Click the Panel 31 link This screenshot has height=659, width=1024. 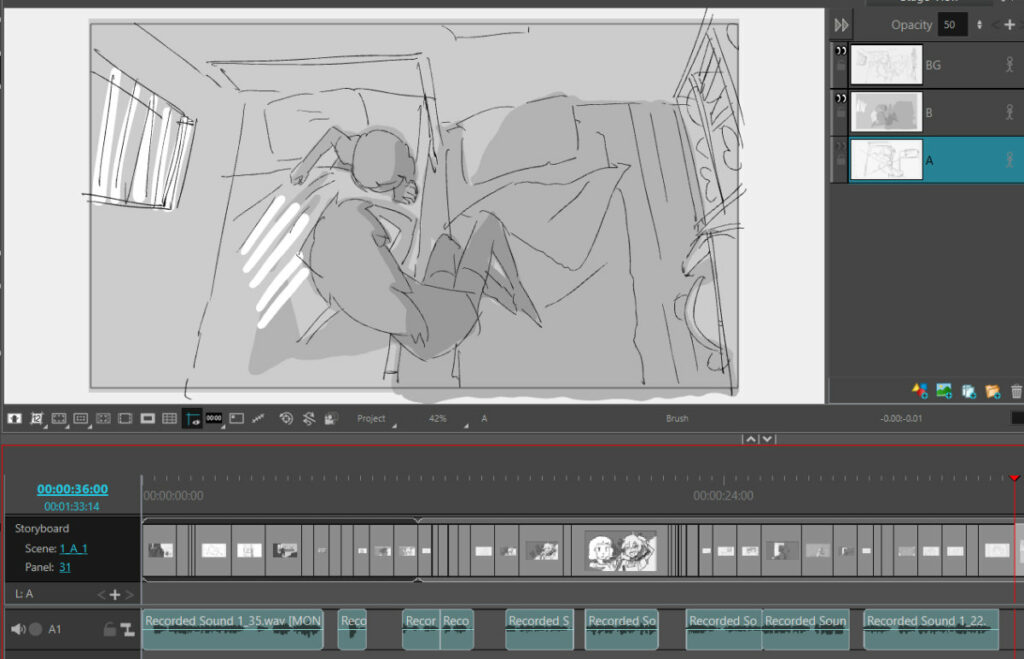pos(65,567)
